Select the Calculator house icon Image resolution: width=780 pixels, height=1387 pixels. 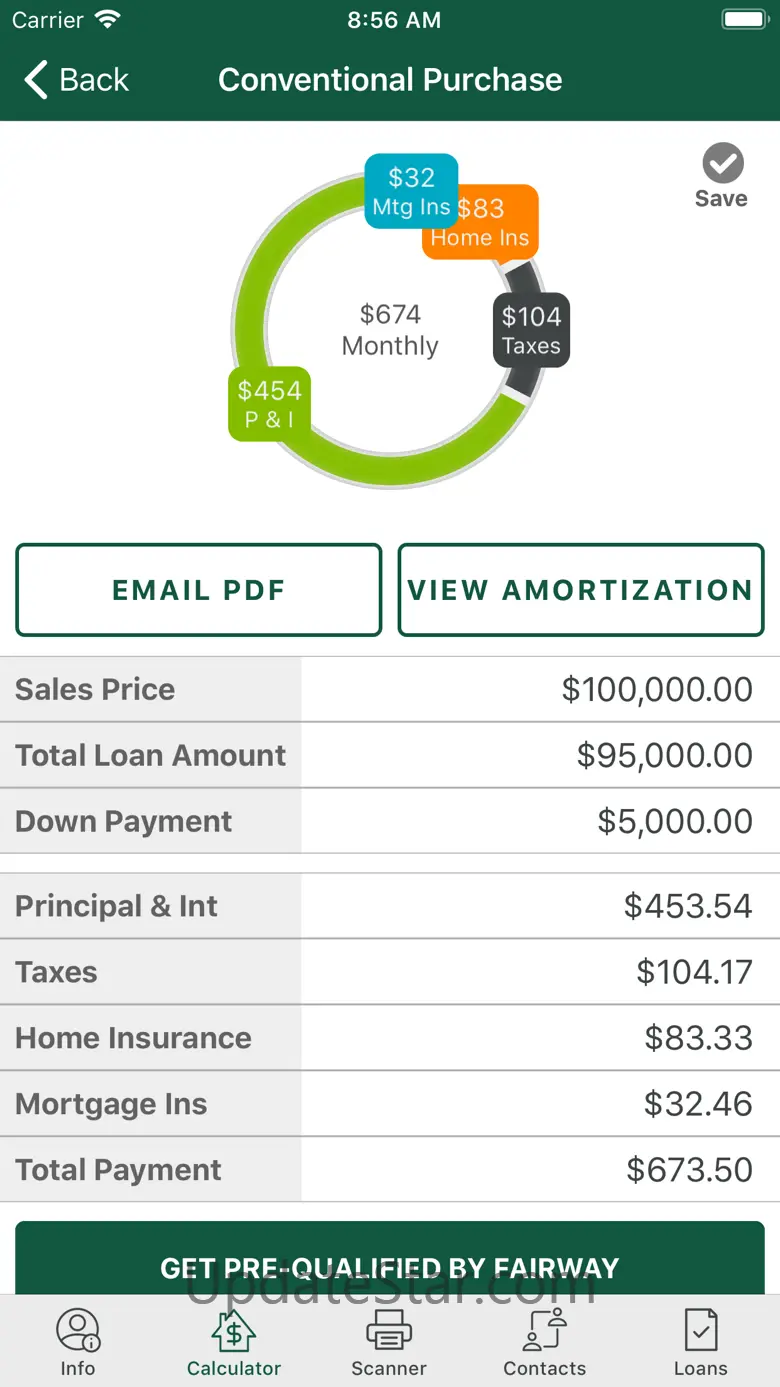[x=233, y=1331]
